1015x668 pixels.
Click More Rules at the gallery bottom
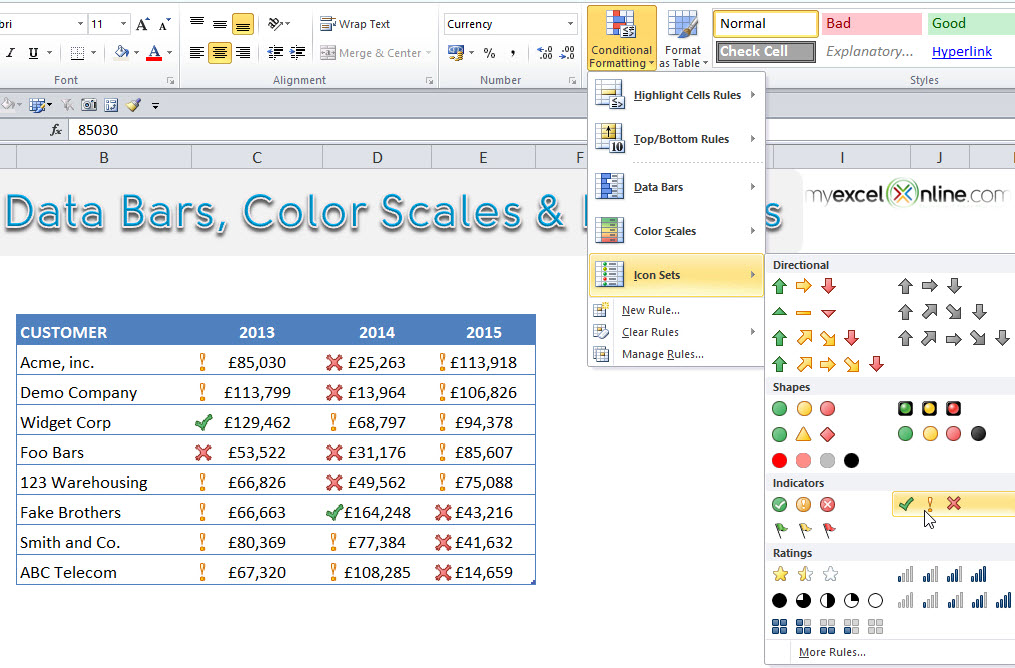pyautogui.click(x=832, y=651)
